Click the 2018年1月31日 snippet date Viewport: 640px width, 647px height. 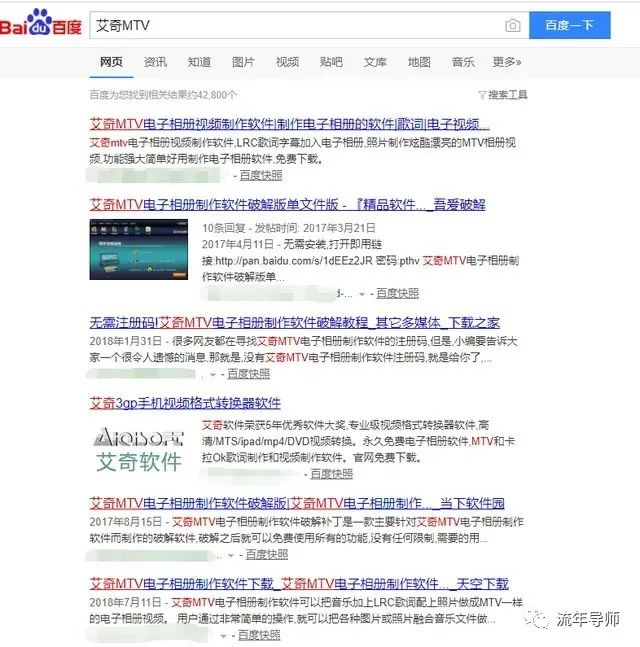(125, 341)
